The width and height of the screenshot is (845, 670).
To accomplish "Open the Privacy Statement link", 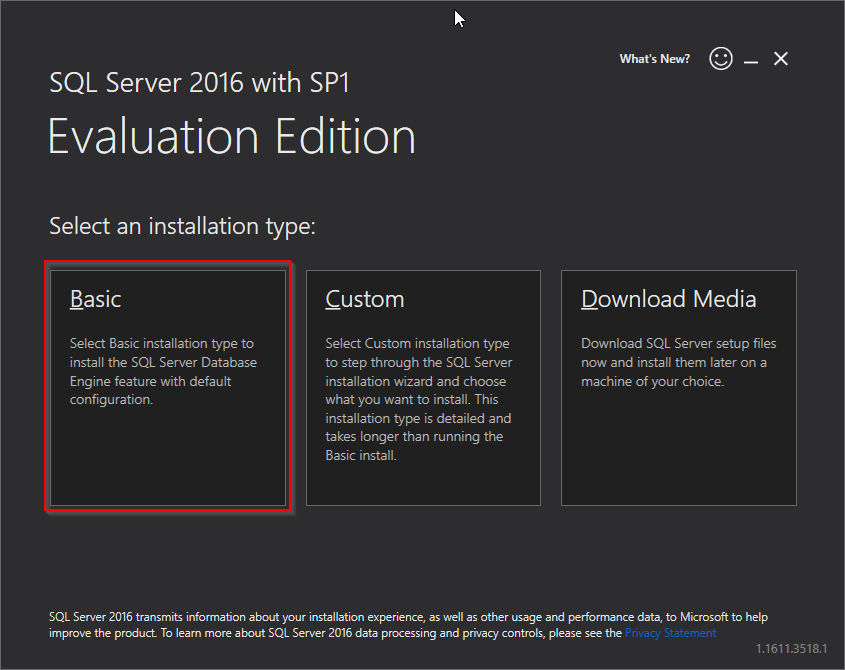I will 670,633.
